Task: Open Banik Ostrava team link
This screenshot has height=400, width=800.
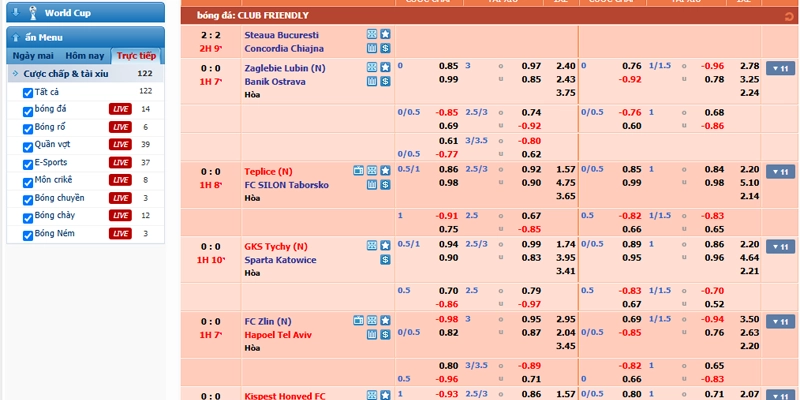Action: (275, 82)
